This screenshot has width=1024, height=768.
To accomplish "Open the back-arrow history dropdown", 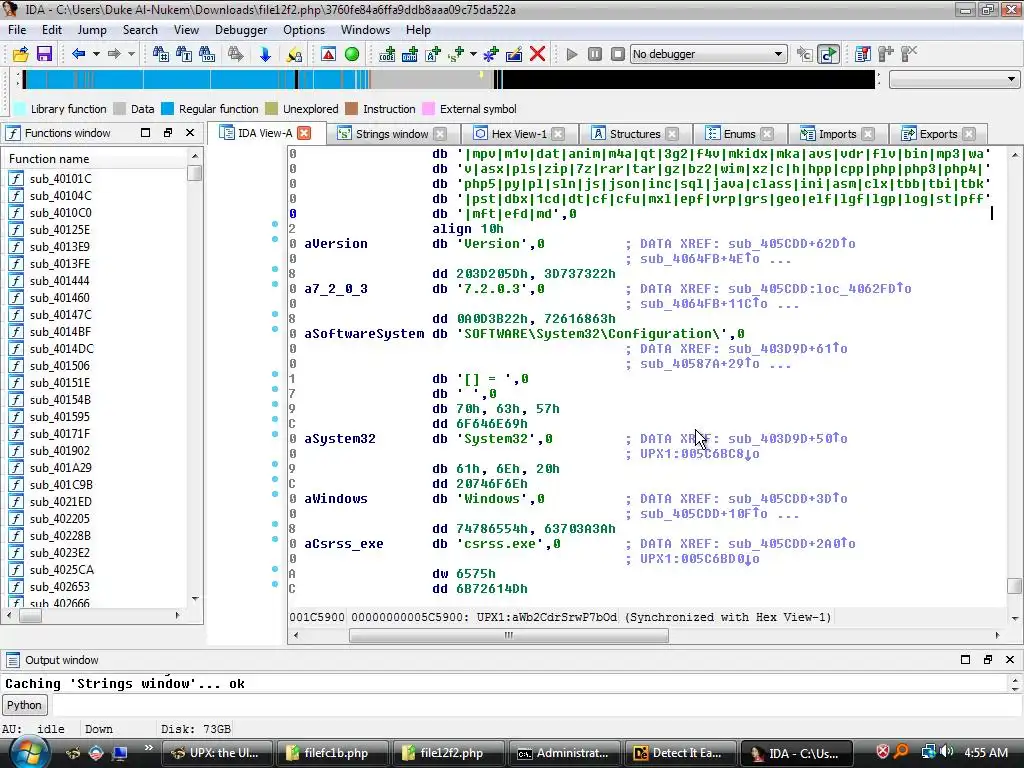I will coord(96,54).
